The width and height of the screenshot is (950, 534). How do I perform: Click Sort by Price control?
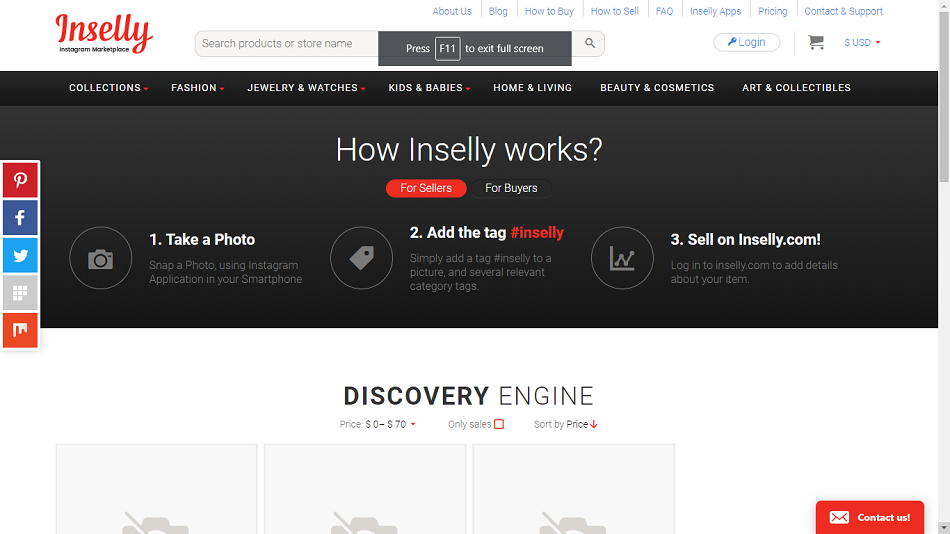click(565, 424)
